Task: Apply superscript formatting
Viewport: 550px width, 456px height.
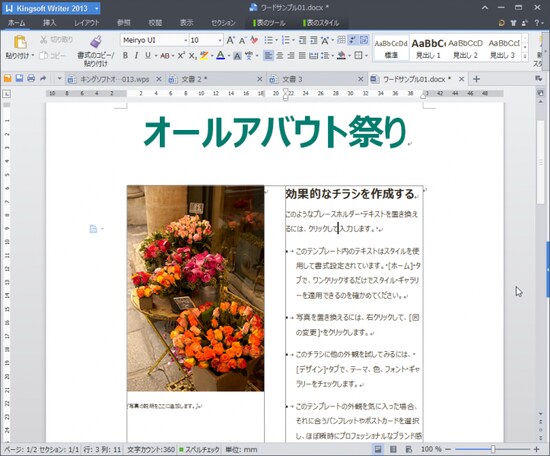Action: click(x=181, y=55)
